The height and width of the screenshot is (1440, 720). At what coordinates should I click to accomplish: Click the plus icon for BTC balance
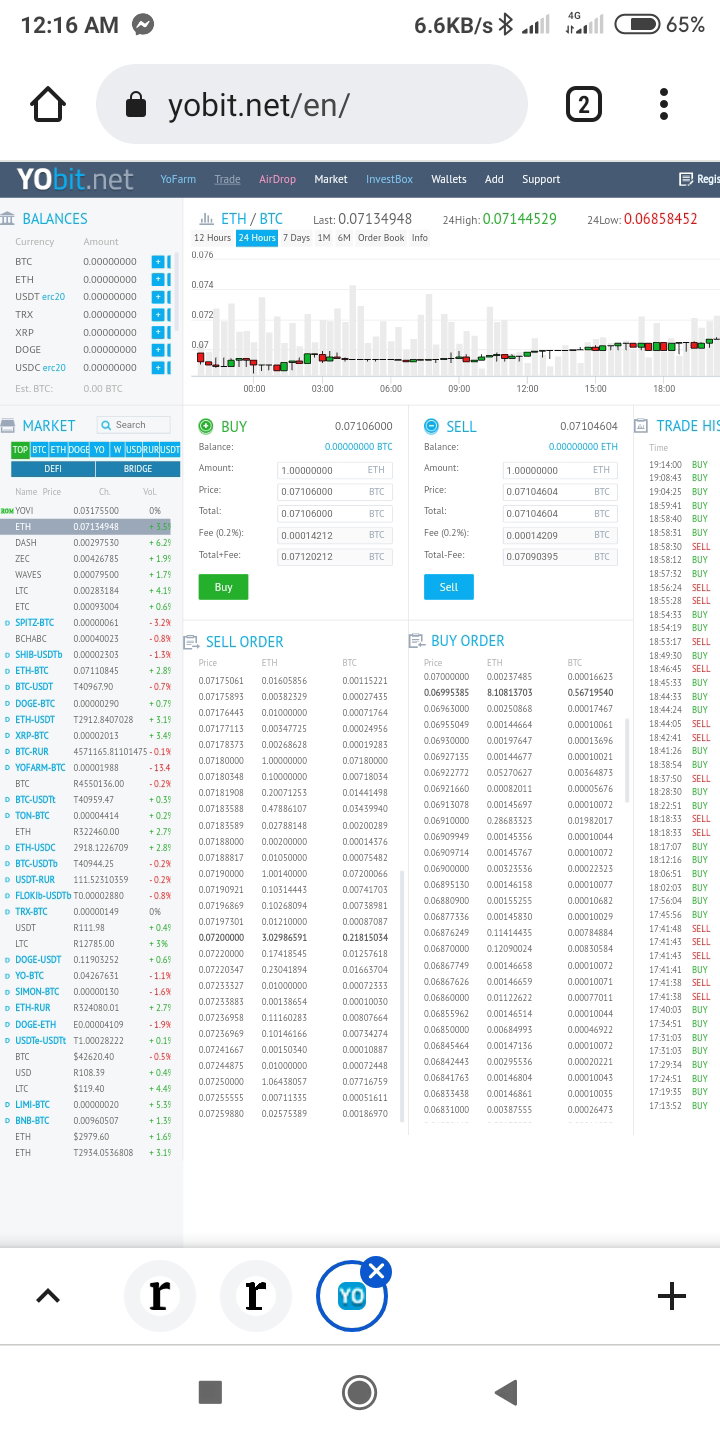coord(158,262)
